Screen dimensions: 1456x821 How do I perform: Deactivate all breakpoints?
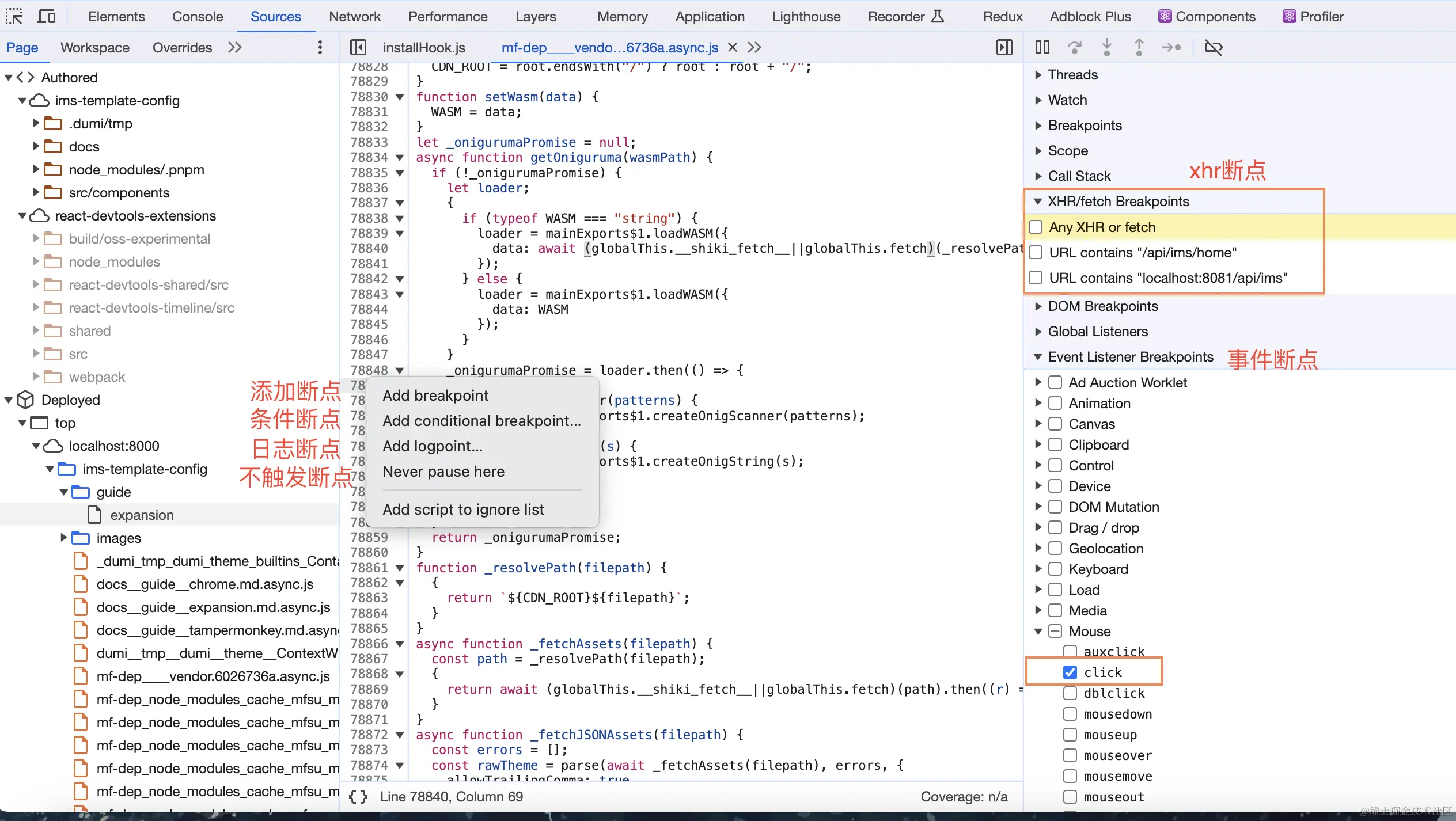tap(1214, 47)
